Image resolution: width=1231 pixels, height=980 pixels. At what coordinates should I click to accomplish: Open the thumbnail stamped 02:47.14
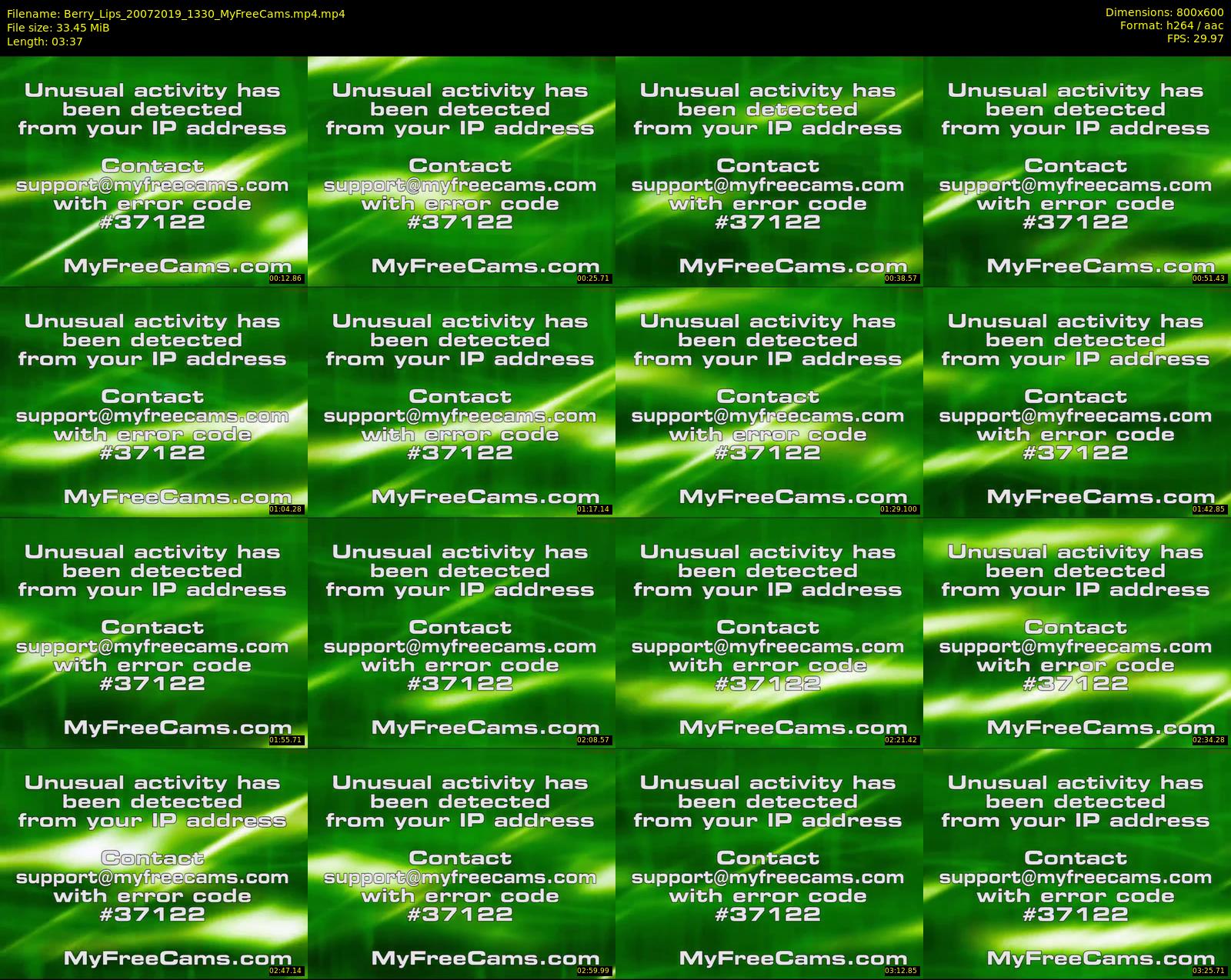click(x=153, y=863)
